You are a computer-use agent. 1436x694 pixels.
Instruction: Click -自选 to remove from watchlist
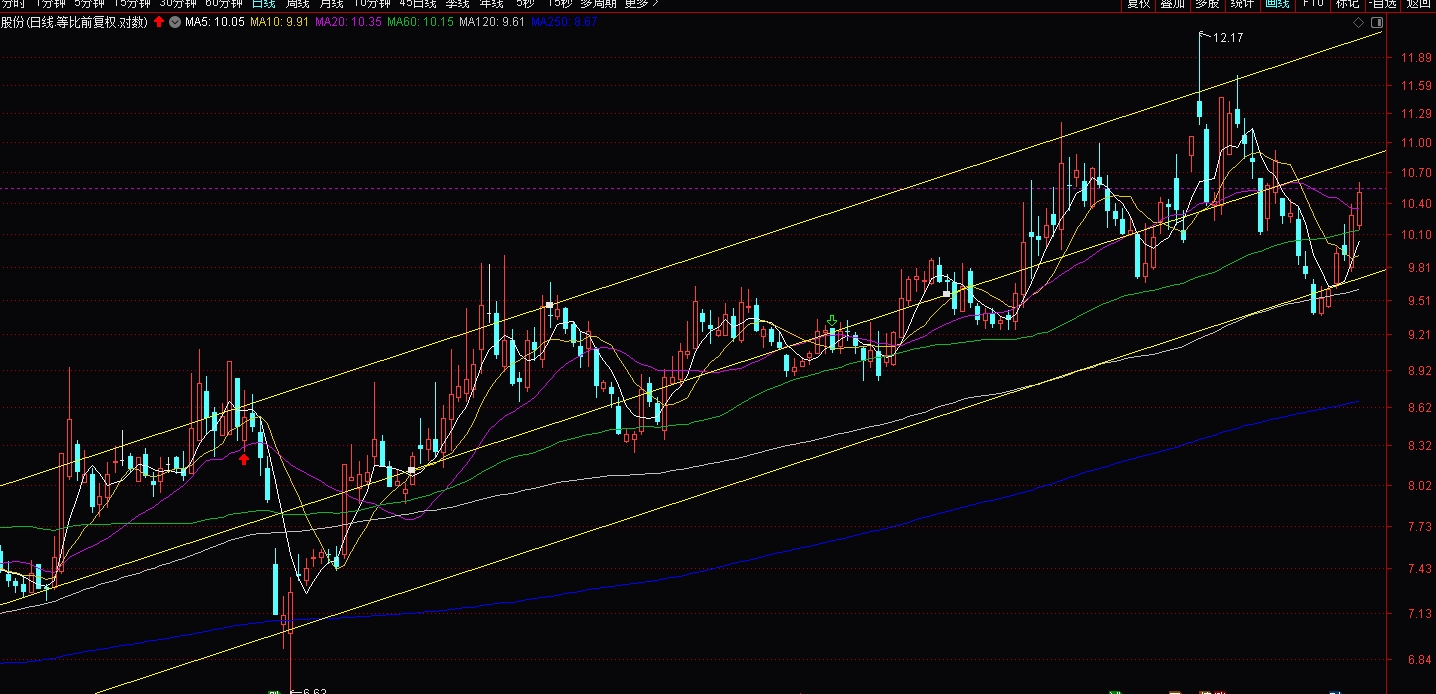pyautogui.click(x=1383, y=4)
